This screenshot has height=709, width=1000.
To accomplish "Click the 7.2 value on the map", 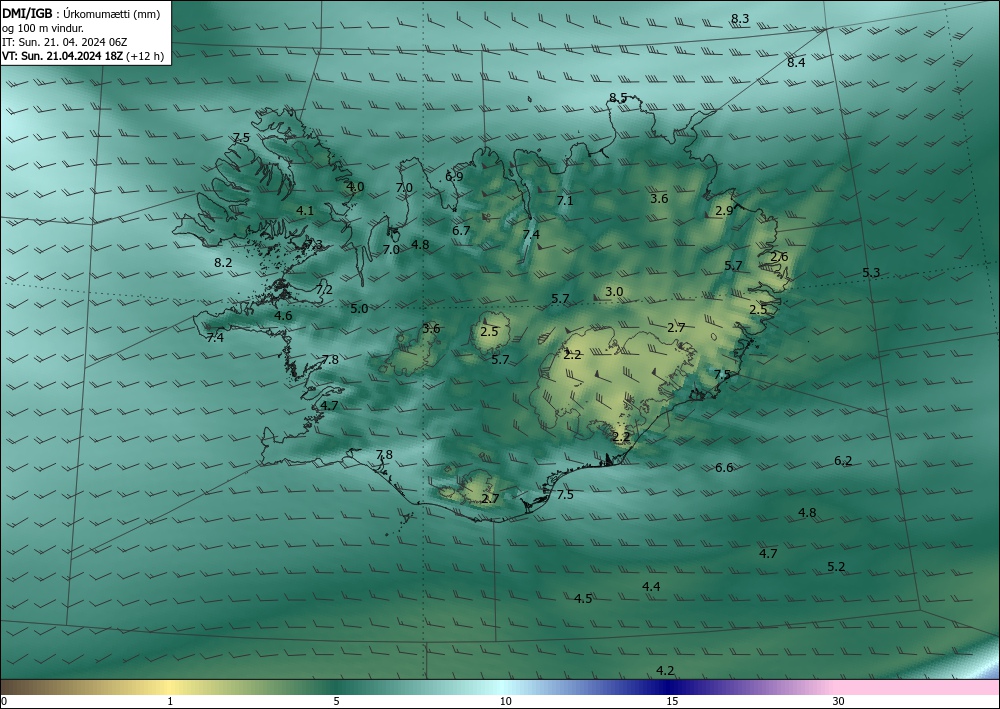I will (x=324, y=289).
